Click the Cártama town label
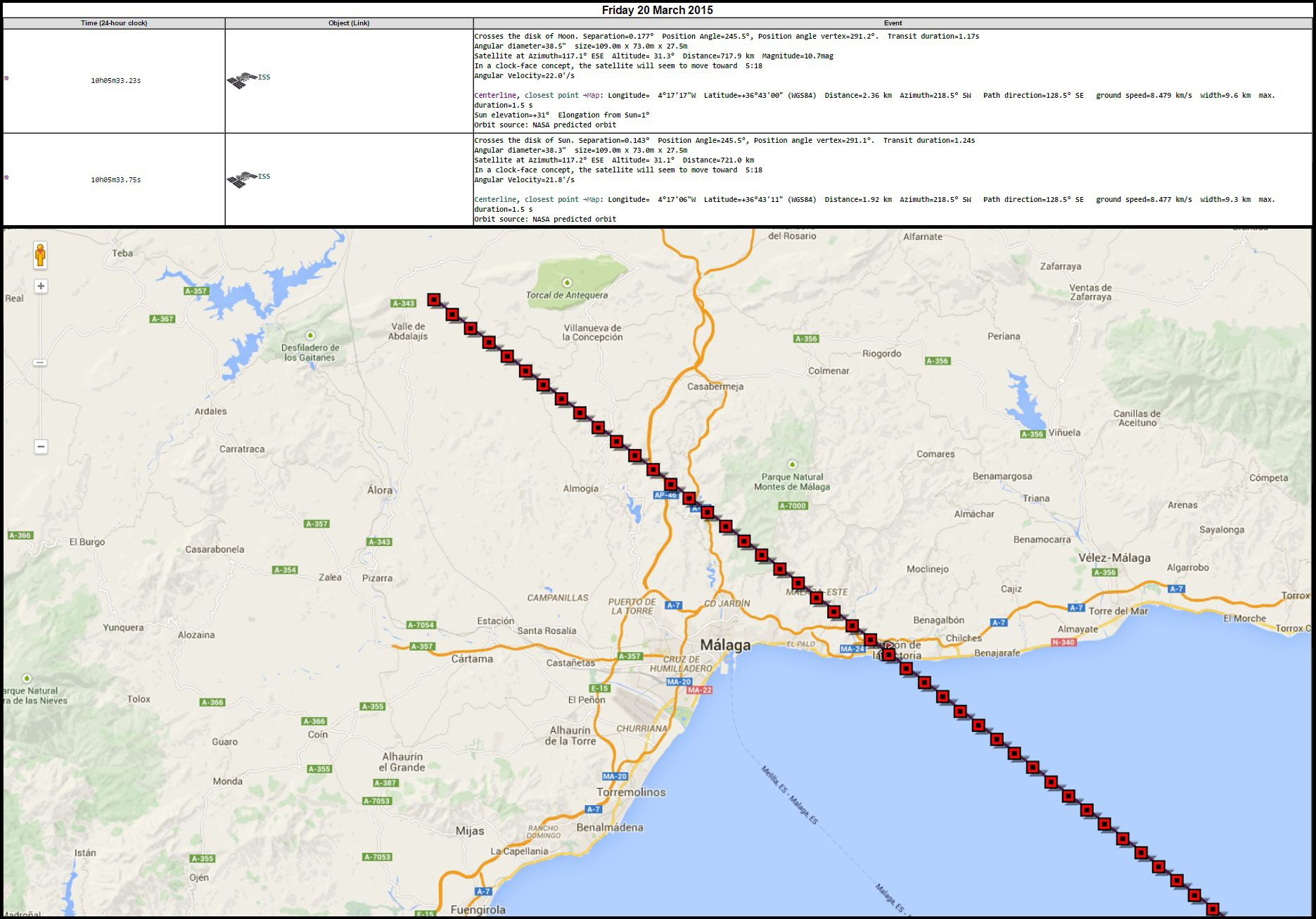The height and width of the screenshot is (919, 1316). (x=472, y=659)
